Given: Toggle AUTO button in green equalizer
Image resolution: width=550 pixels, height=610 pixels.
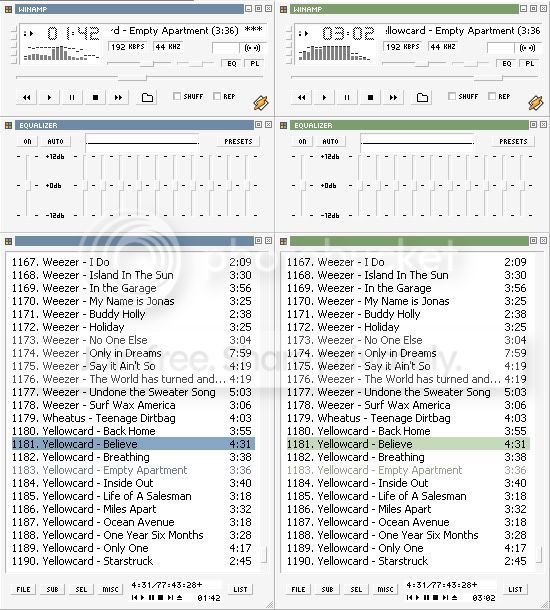Looking at the screenshot, I should [x=330, y=141].
